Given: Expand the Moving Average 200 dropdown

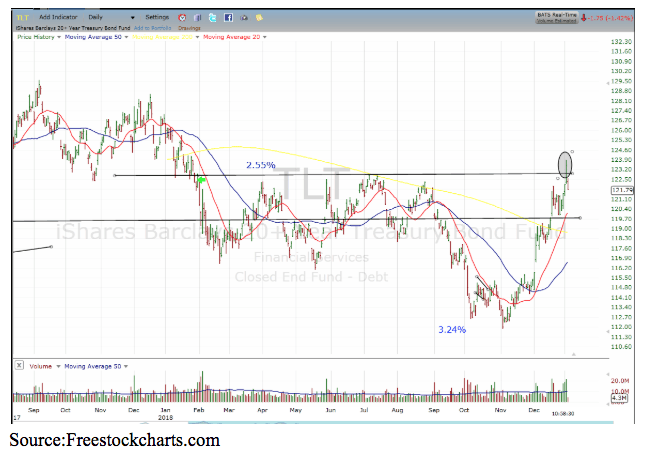Looking at the screenshot, I should coord(197,37).
